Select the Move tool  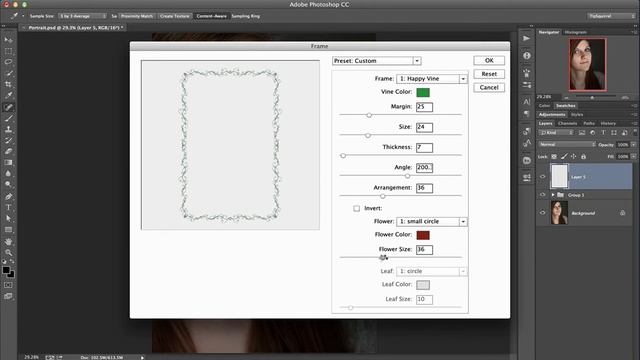coord(8,40)
